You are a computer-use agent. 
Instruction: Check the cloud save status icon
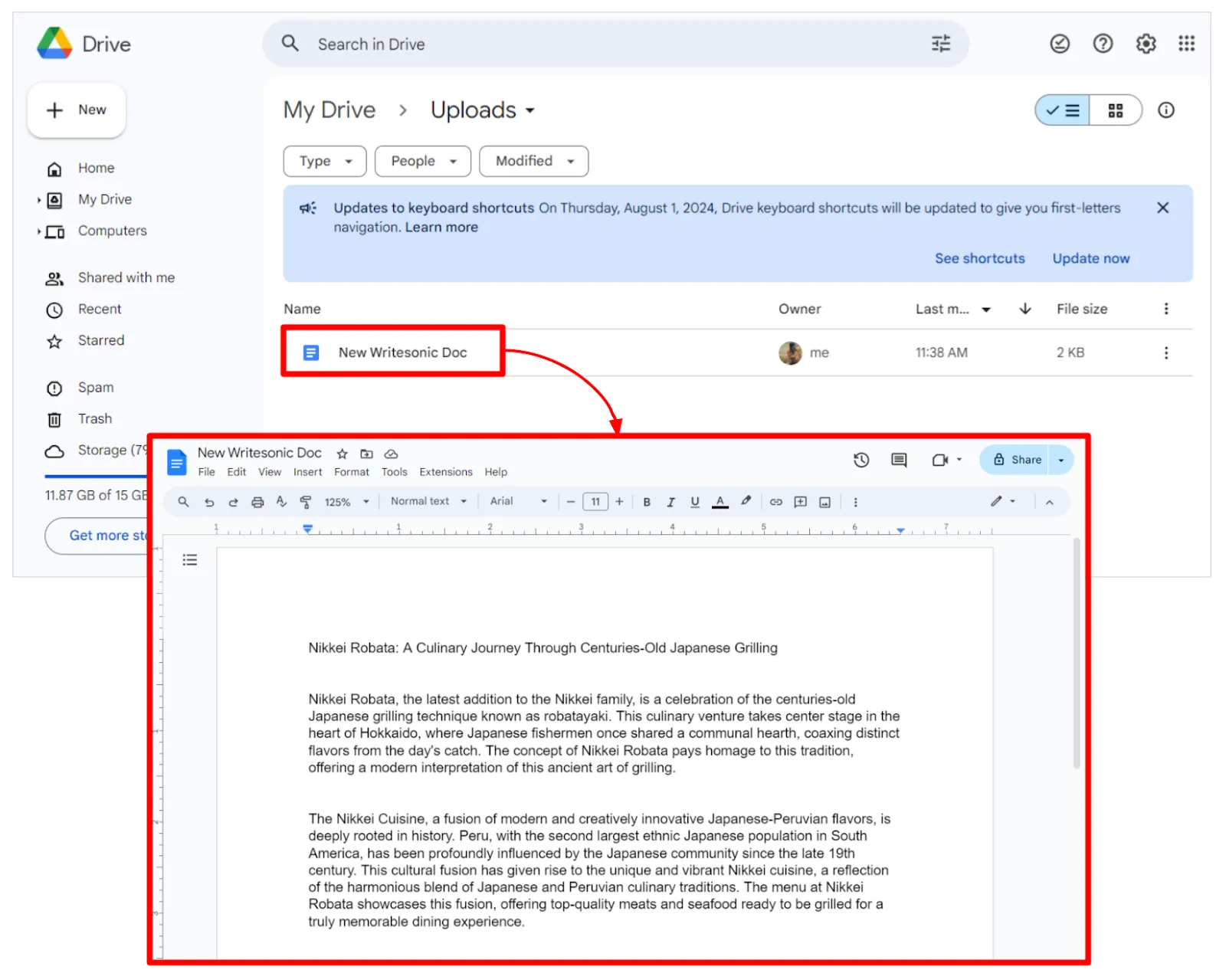click(x=391, y=454)
